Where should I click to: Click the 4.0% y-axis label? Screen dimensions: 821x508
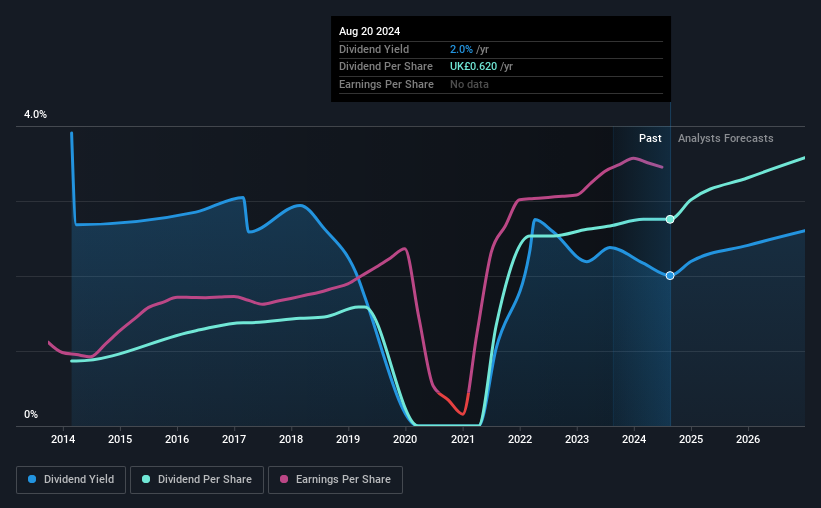coord(35,114)
